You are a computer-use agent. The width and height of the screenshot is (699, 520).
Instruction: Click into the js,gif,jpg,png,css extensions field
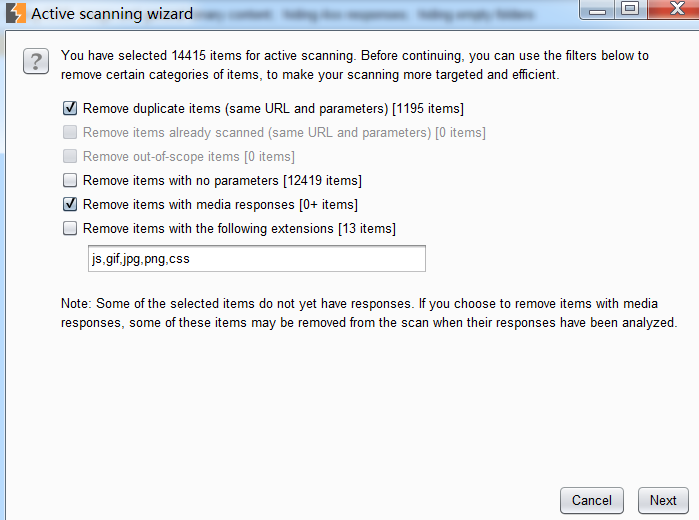(x=255, y=259)
